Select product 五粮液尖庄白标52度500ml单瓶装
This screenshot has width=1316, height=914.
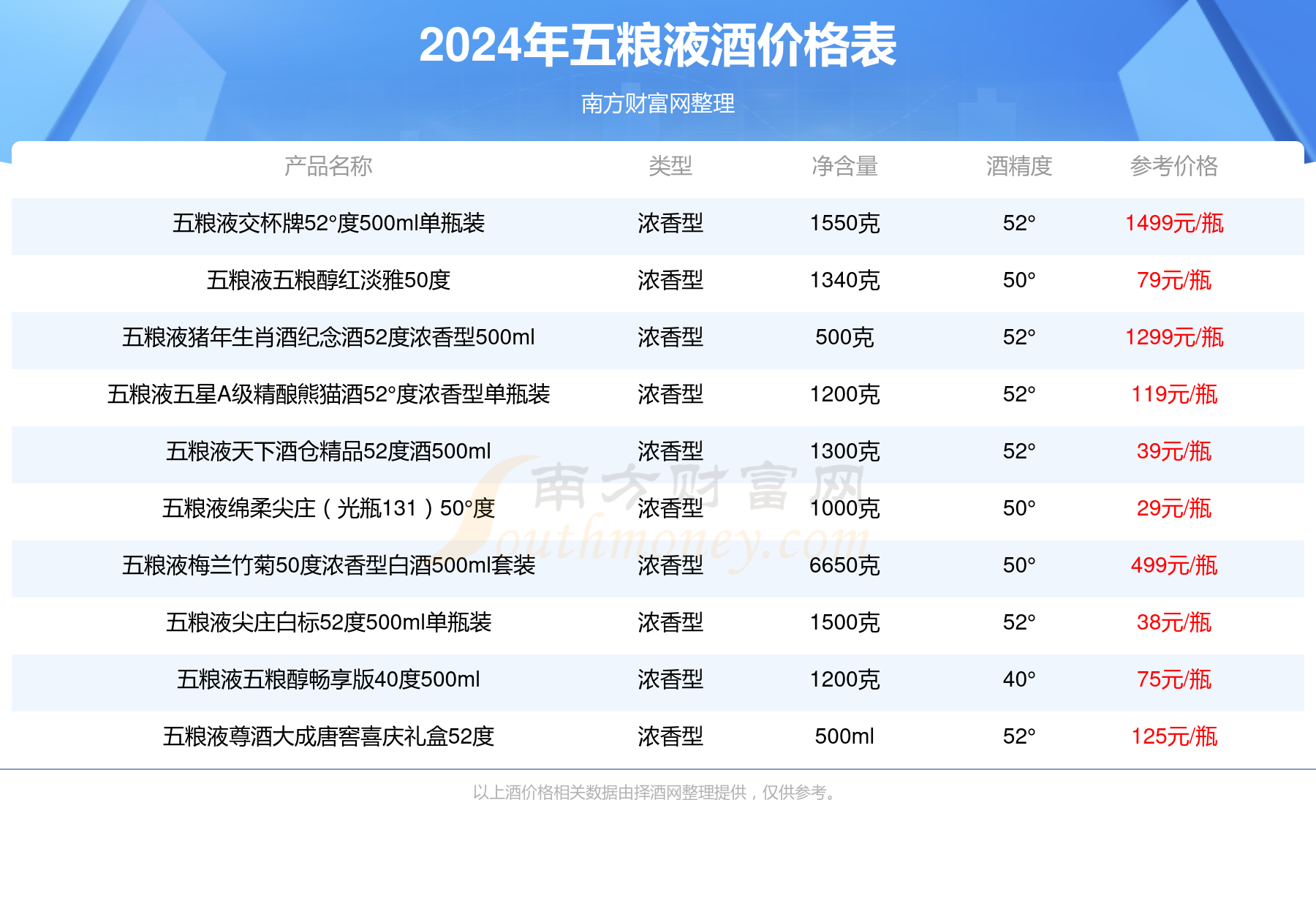click(x=328, y=622)
